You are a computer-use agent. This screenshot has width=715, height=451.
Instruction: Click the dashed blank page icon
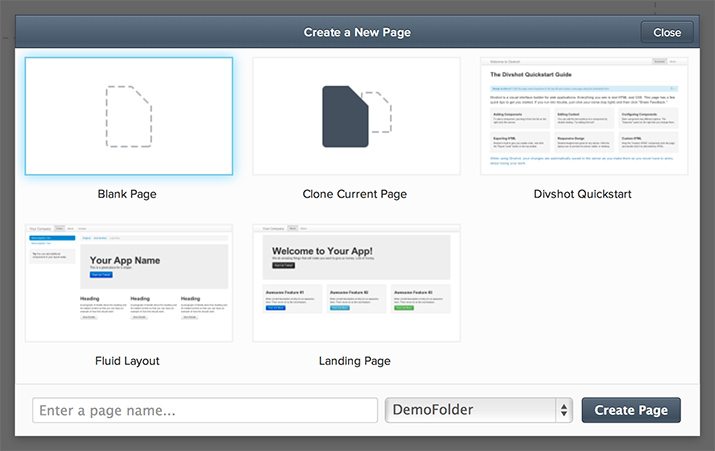coord(129,116)
